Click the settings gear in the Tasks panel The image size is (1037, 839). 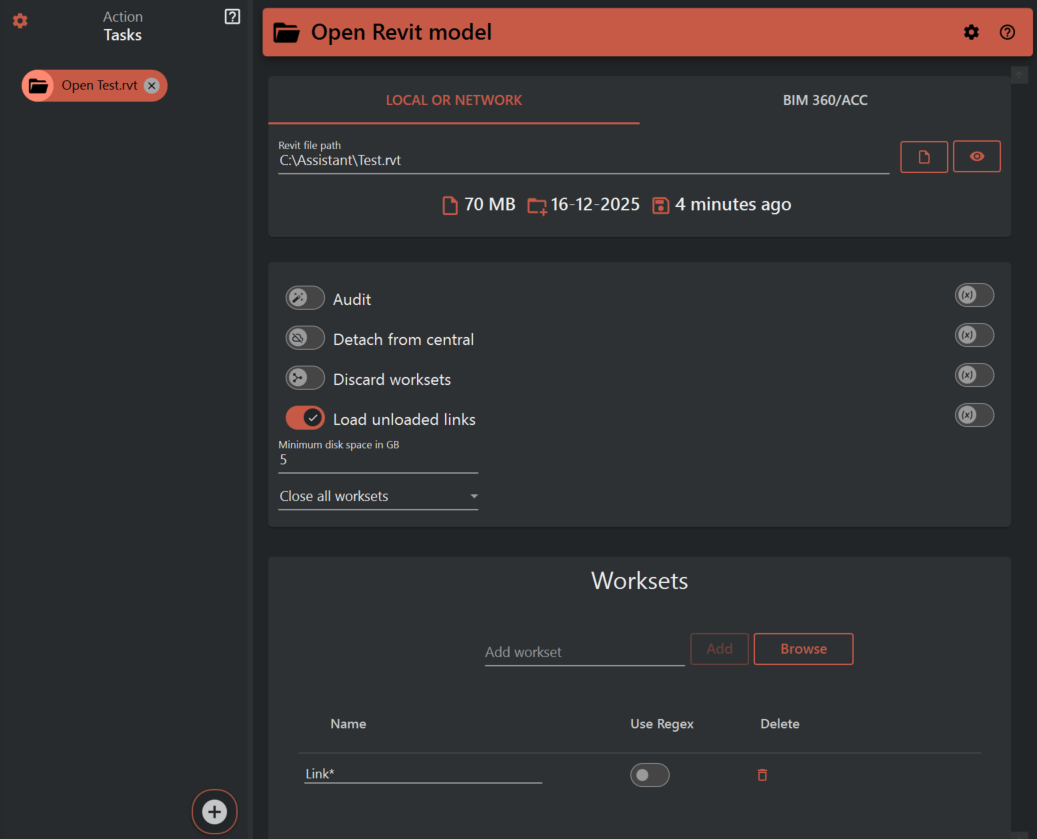(20, 21)
